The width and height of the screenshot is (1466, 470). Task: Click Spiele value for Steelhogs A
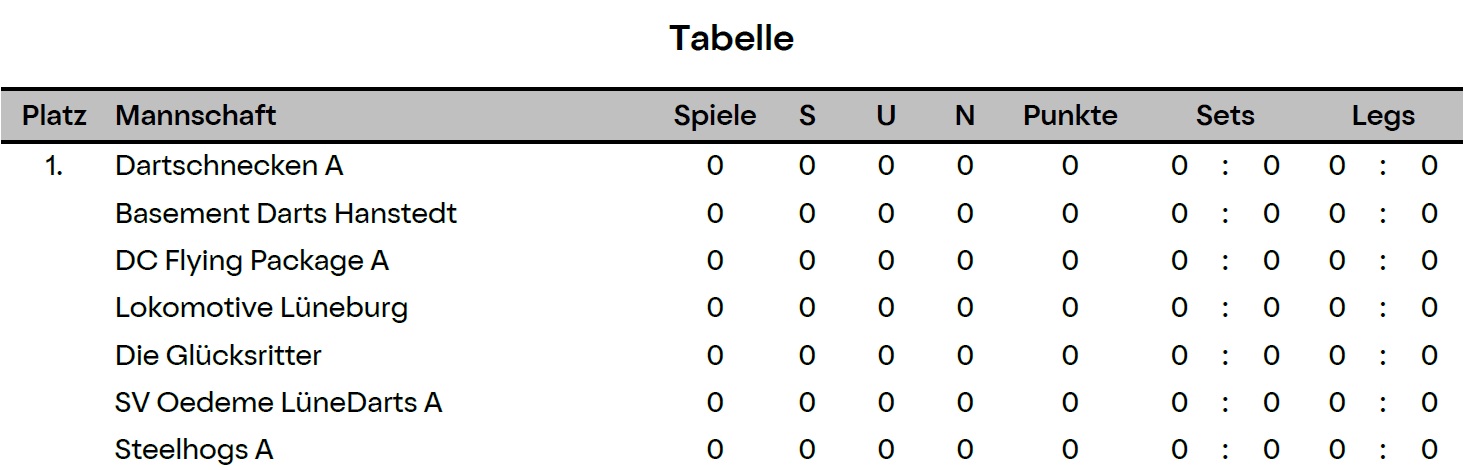(715, 450)
